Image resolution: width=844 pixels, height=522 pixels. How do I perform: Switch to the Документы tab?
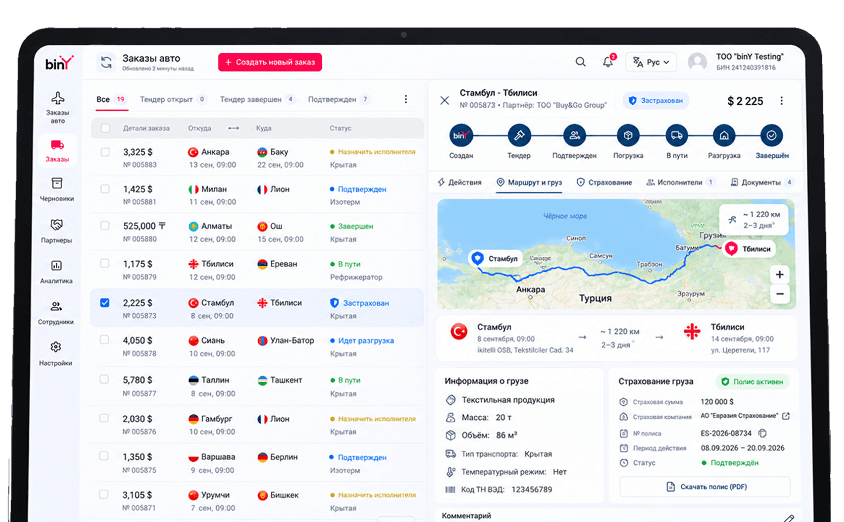762,182
